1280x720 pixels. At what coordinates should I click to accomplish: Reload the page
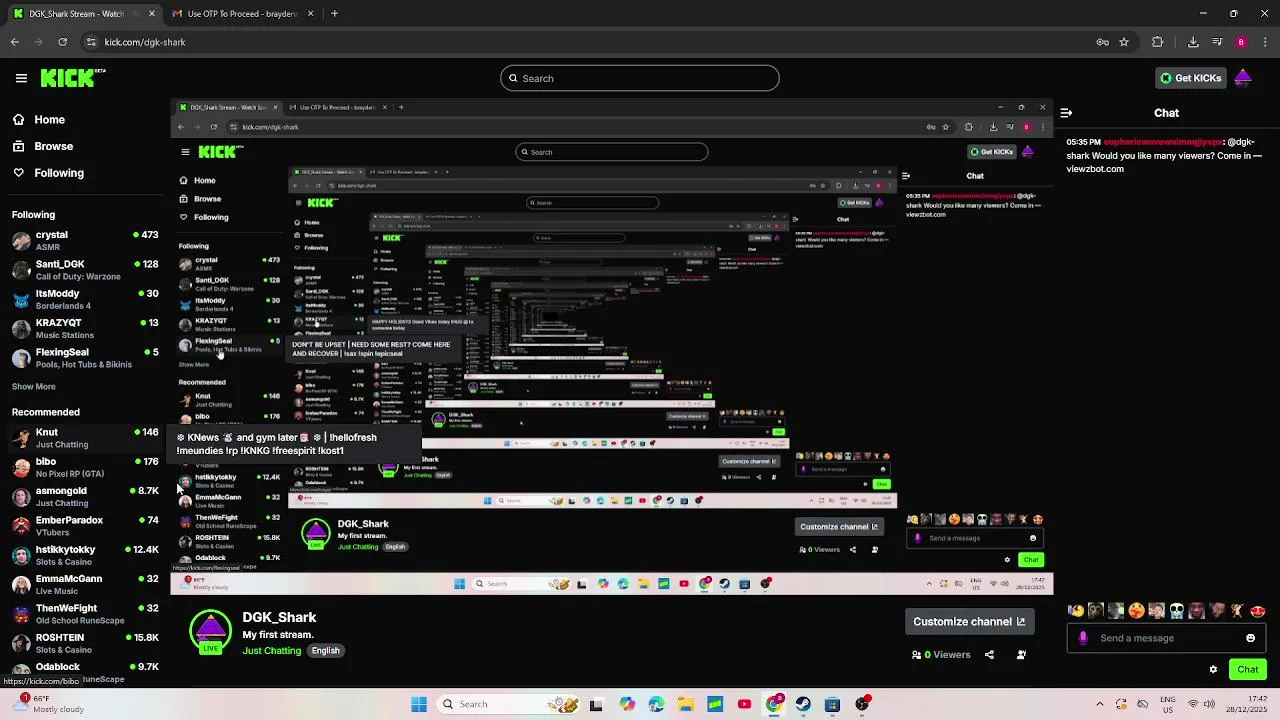62,42
